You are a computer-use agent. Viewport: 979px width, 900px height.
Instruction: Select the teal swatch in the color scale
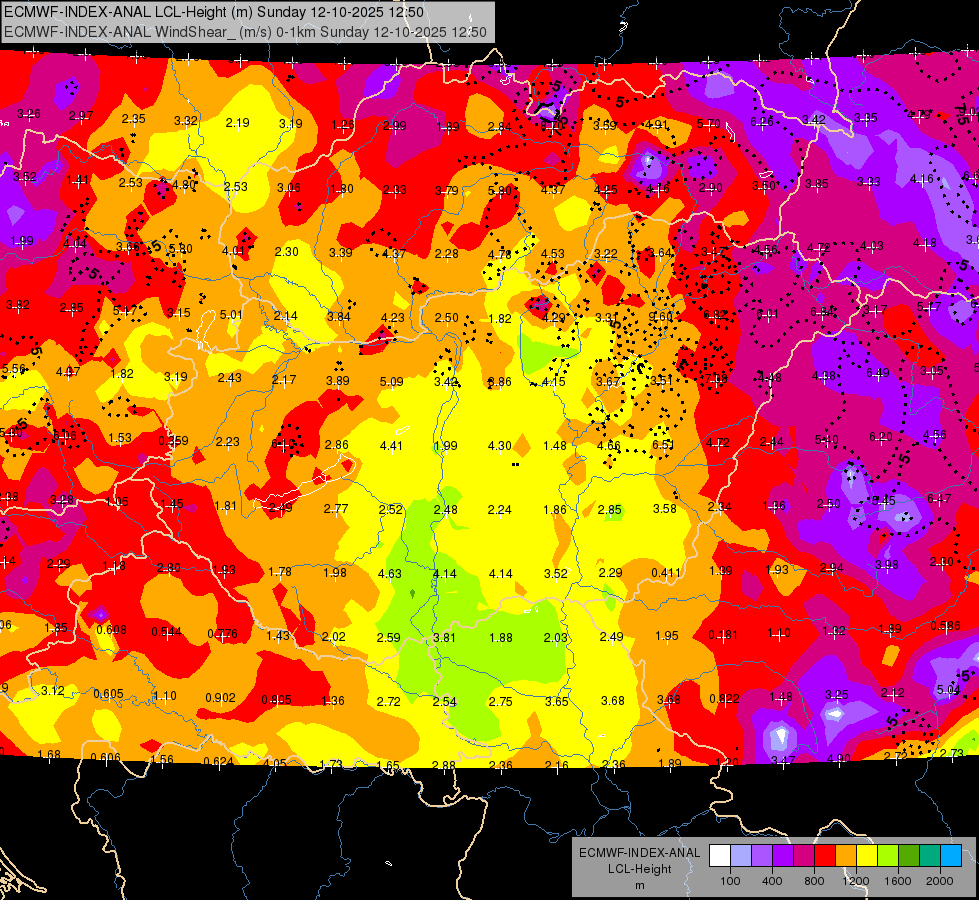coord(930,855)
